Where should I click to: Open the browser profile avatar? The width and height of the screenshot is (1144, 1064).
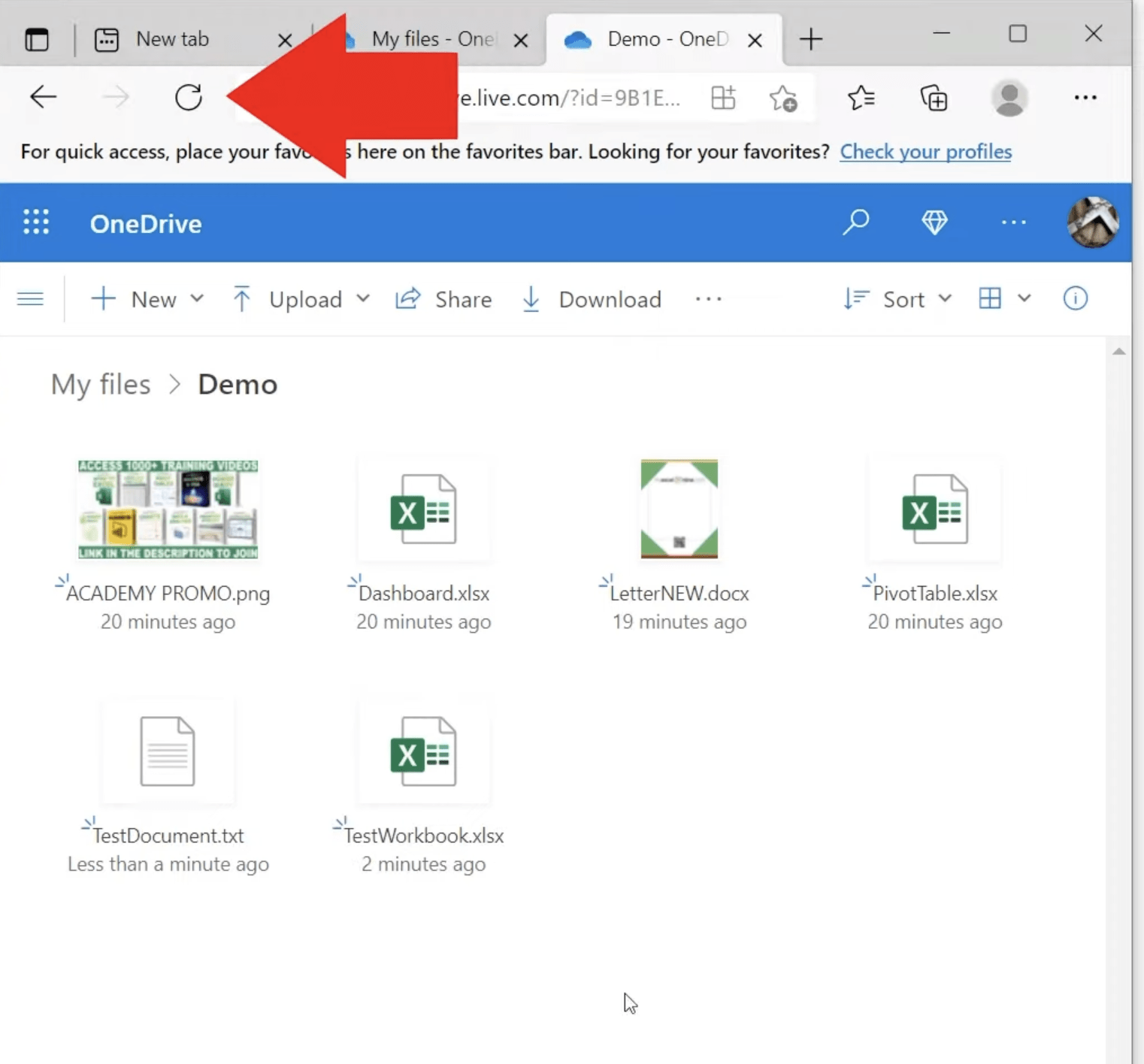pos(1009,98)
